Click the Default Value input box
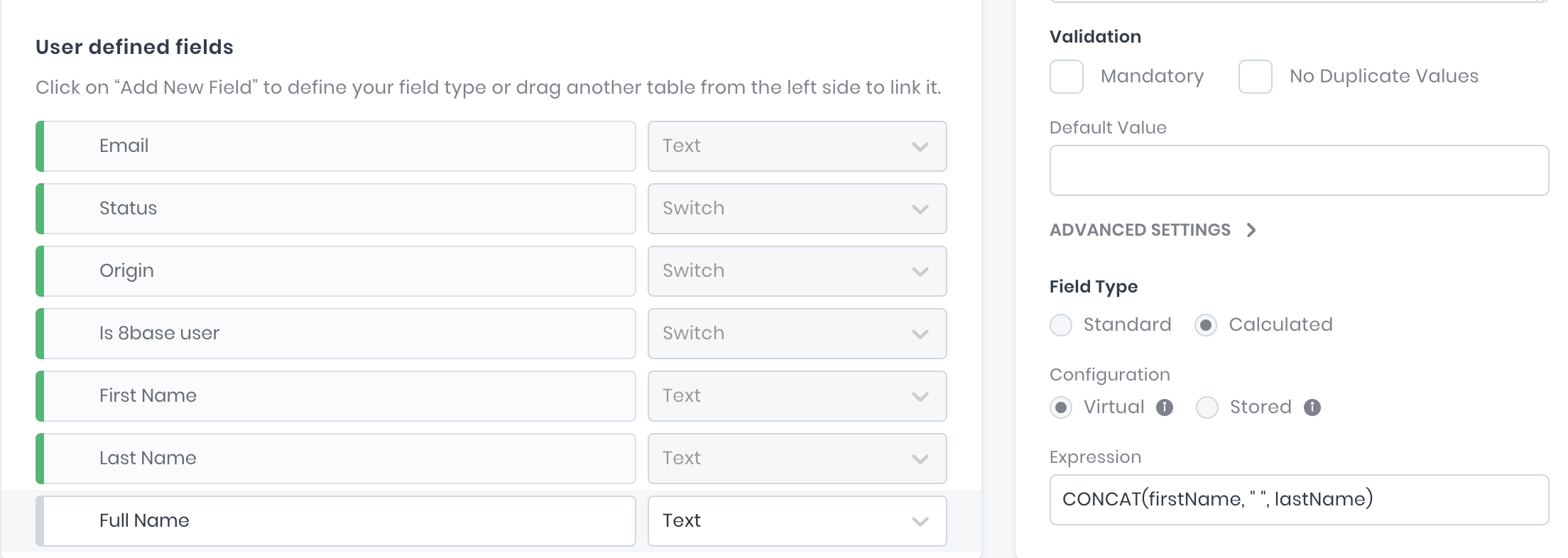The height and width of the screenshot is (558, 1568). click(1298, 170)
